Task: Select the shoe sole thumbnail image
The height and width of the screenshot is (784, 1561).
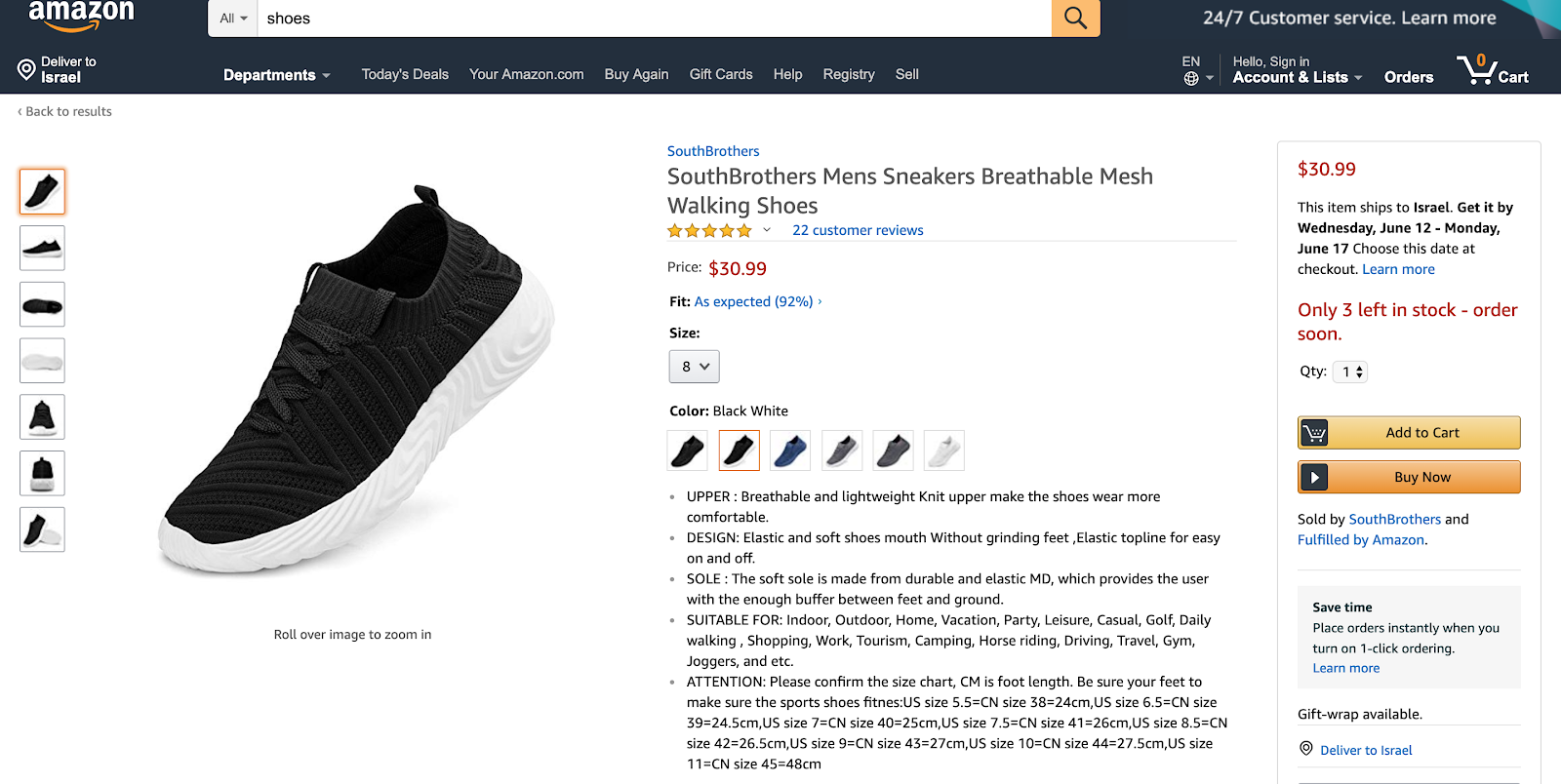Action: tap(42, 361)
